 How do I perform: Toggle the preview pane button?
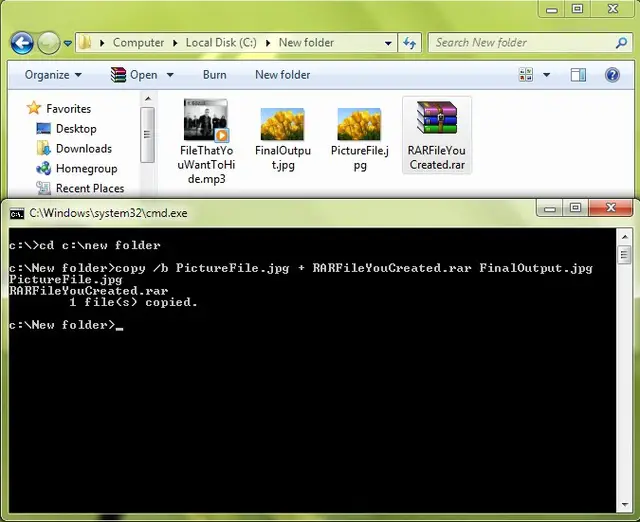coord(578,75)
